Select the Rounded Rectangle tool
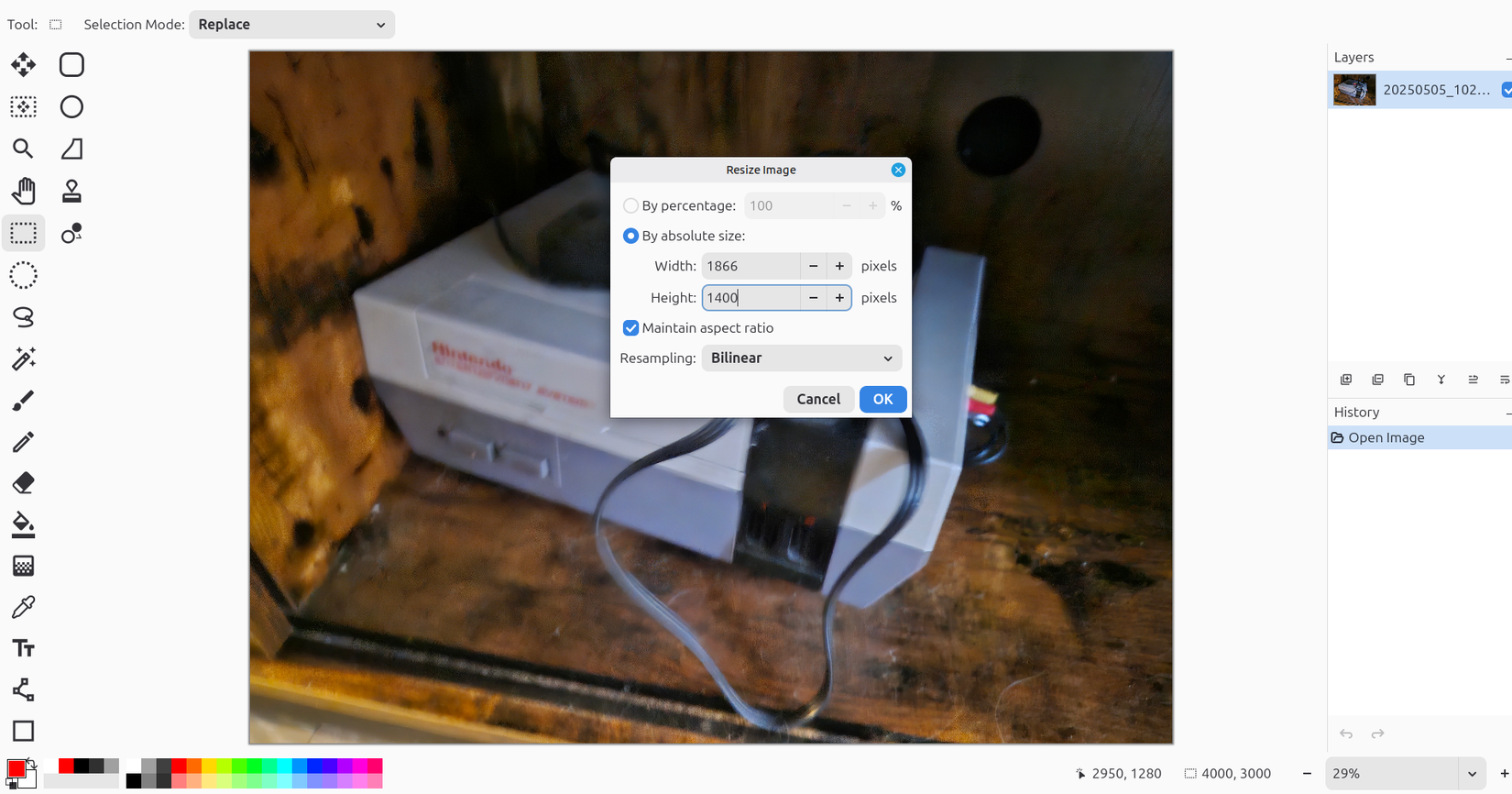The height and width of the screenshot is (794, 1512). point(71,64)
